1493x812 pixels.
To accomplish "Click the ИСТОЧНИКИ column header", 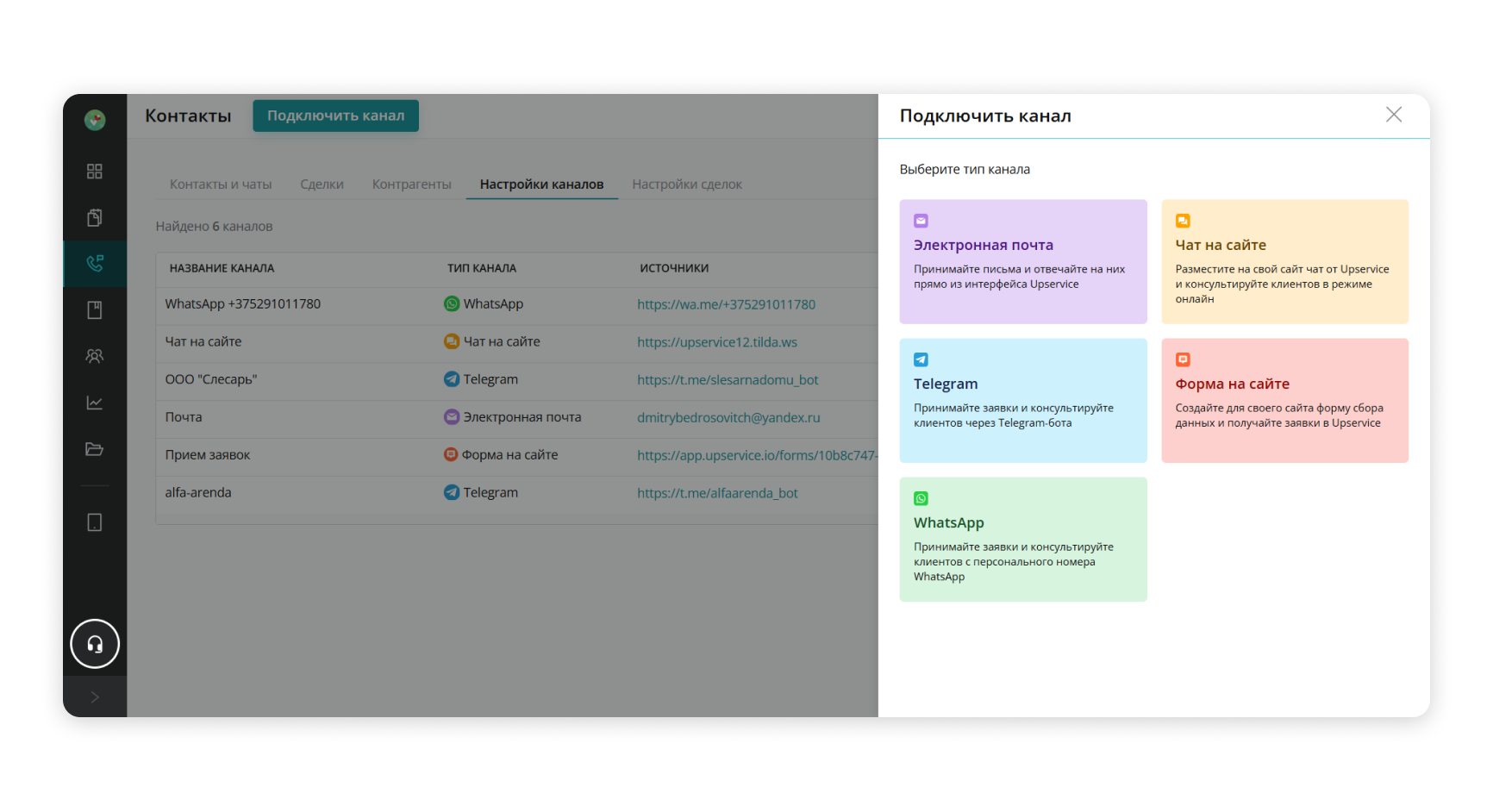I will coord(674,269).
